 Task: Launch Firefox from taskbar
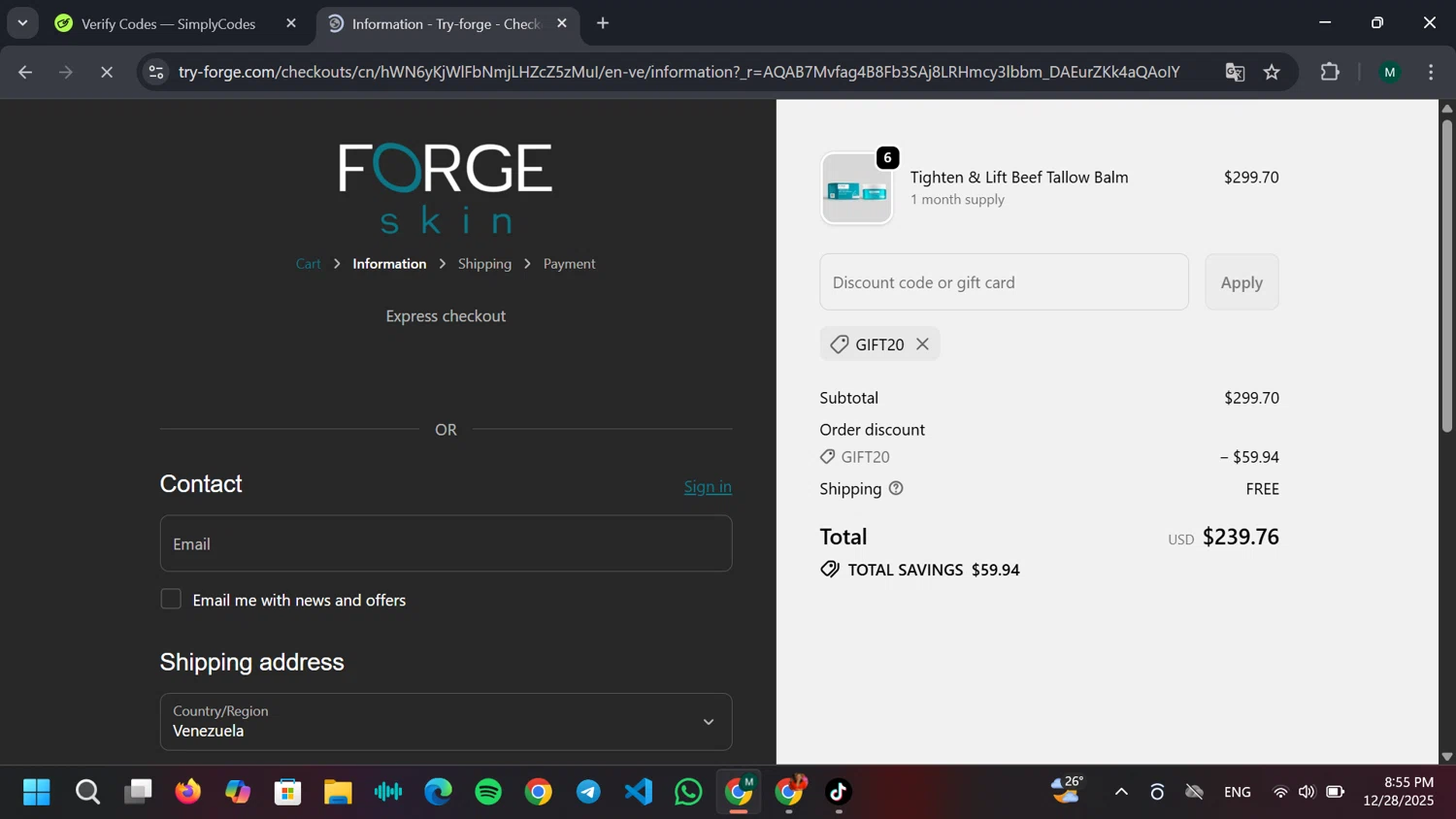click(x=187, y=792)
